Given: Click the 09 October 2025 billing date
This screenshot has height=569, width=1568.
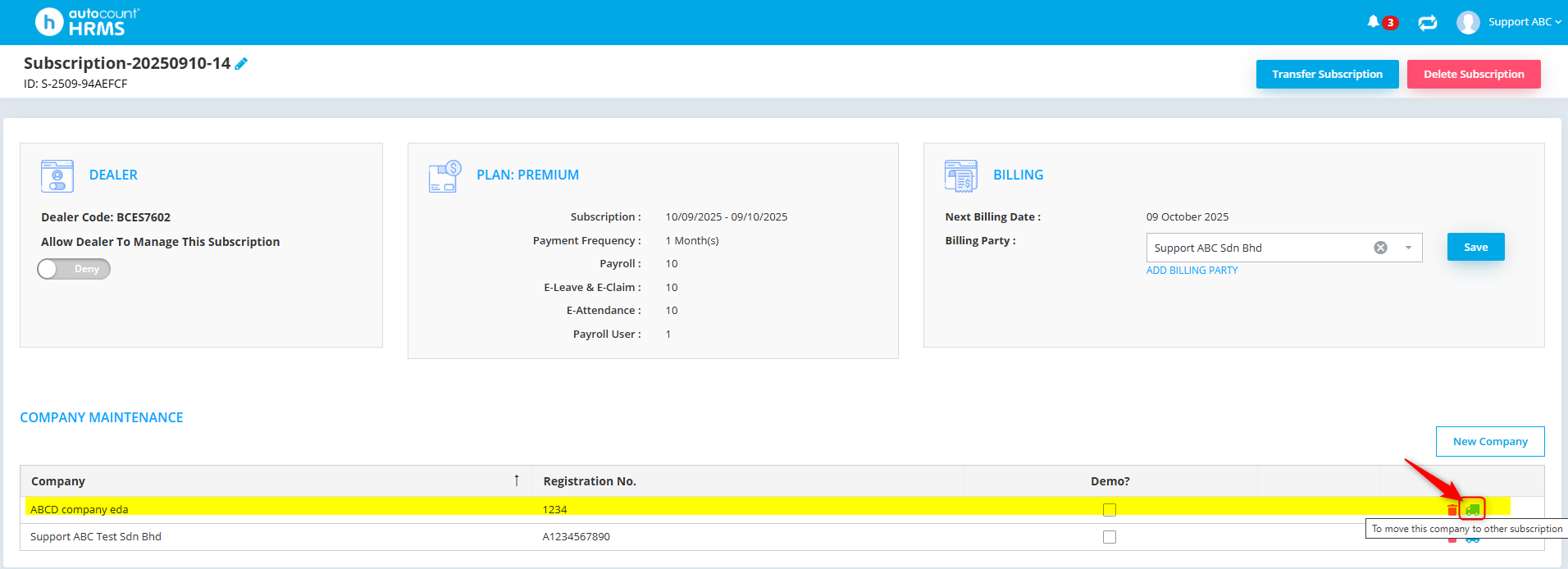Looking at the screenshot, I should pos(1187,217).
